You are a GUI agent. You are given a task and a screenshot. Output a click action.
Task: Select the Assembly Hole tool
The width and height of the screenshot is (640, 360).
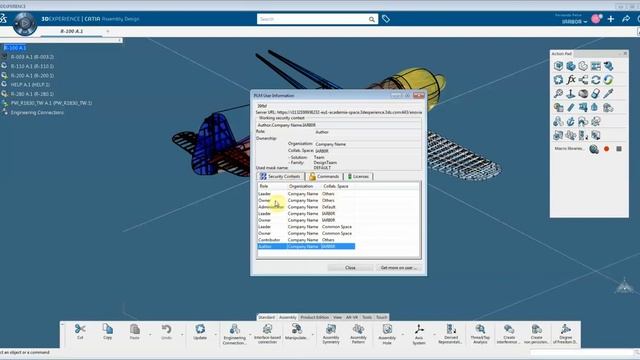click(387, 334)
